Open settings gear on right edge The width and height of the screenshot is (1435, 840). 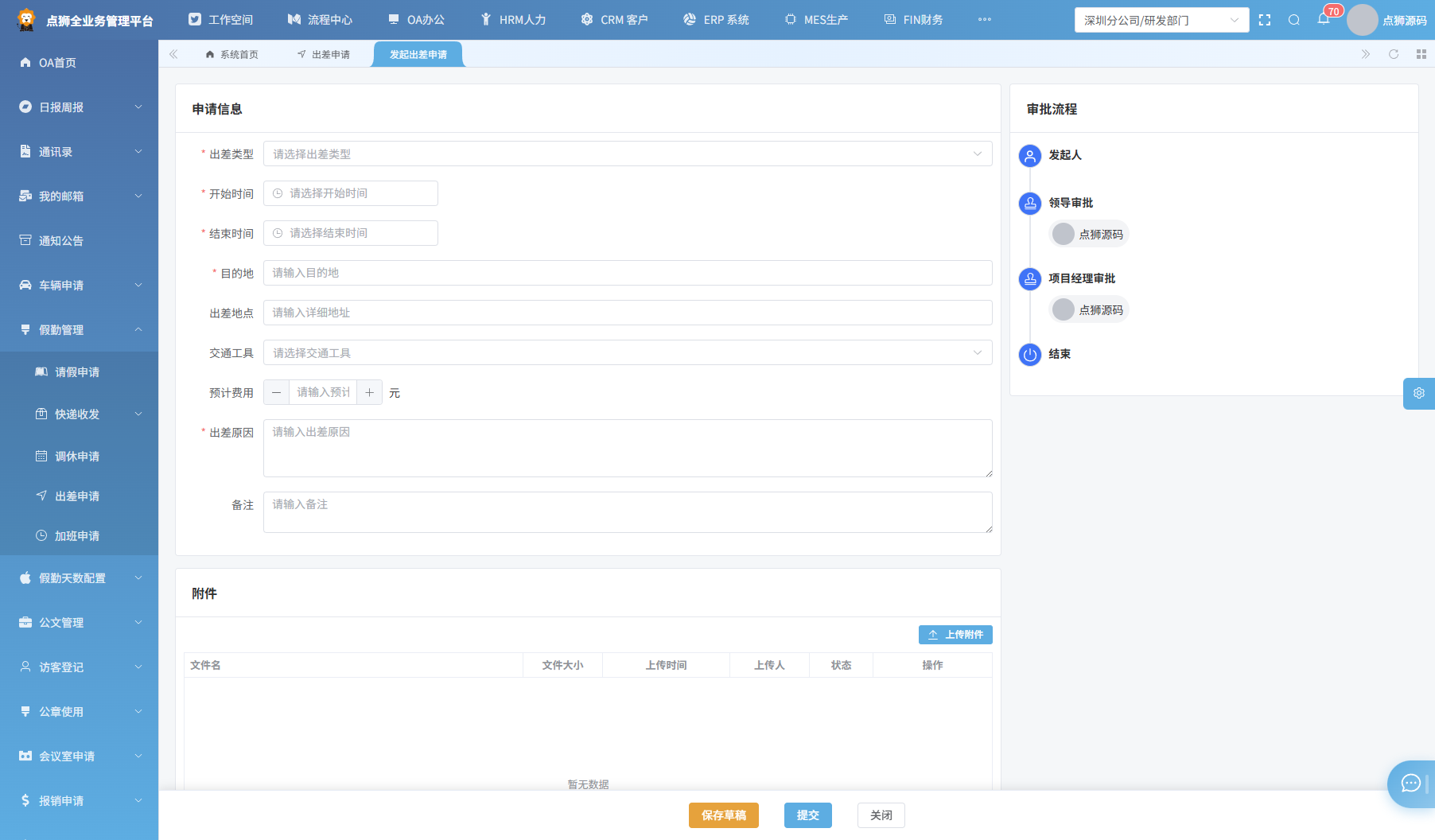pos(1419,393)
